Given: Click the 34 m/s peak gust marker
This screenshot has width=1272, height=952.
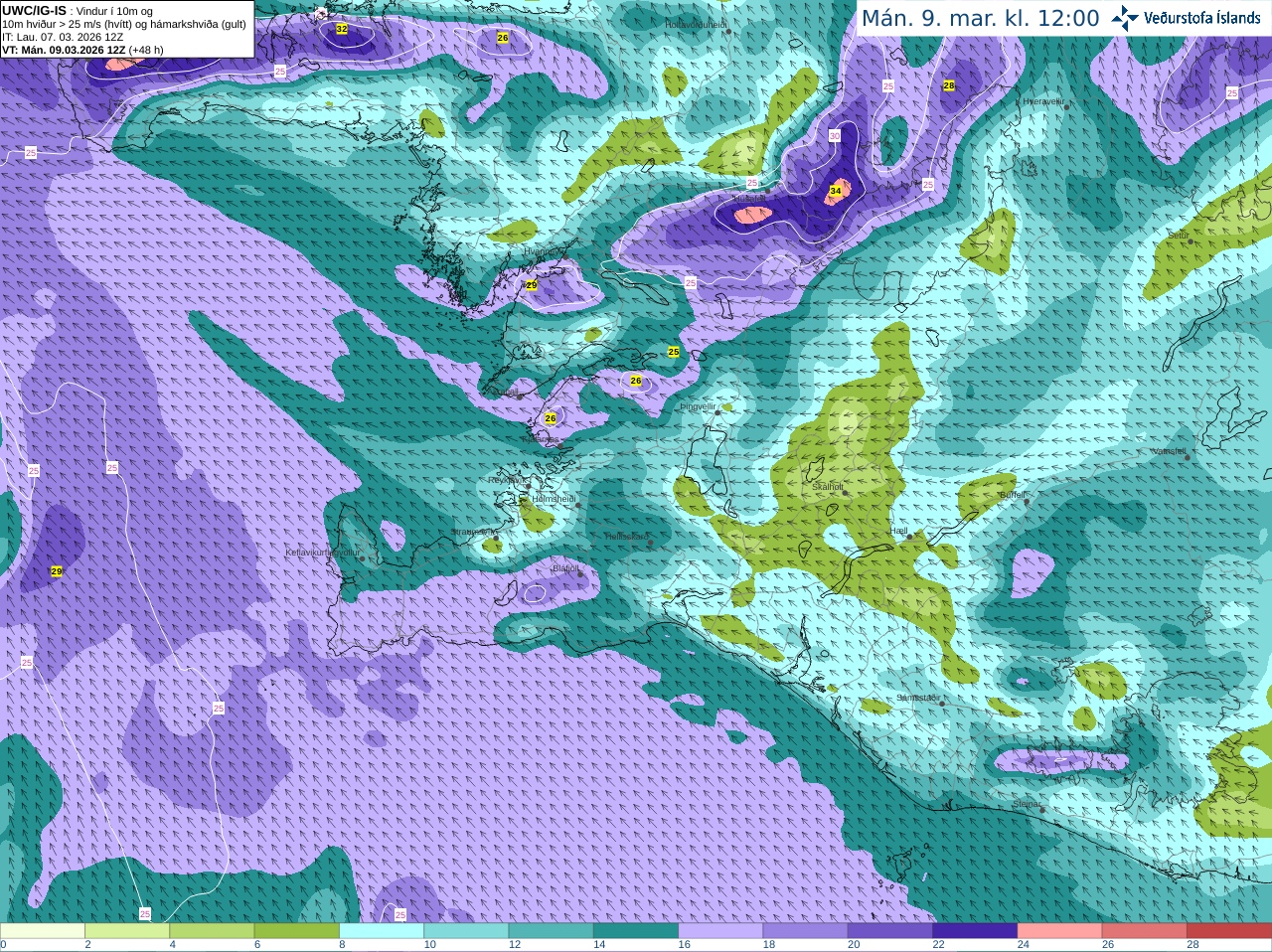Looking at the screenshot, I should click(x=836, y=191).
